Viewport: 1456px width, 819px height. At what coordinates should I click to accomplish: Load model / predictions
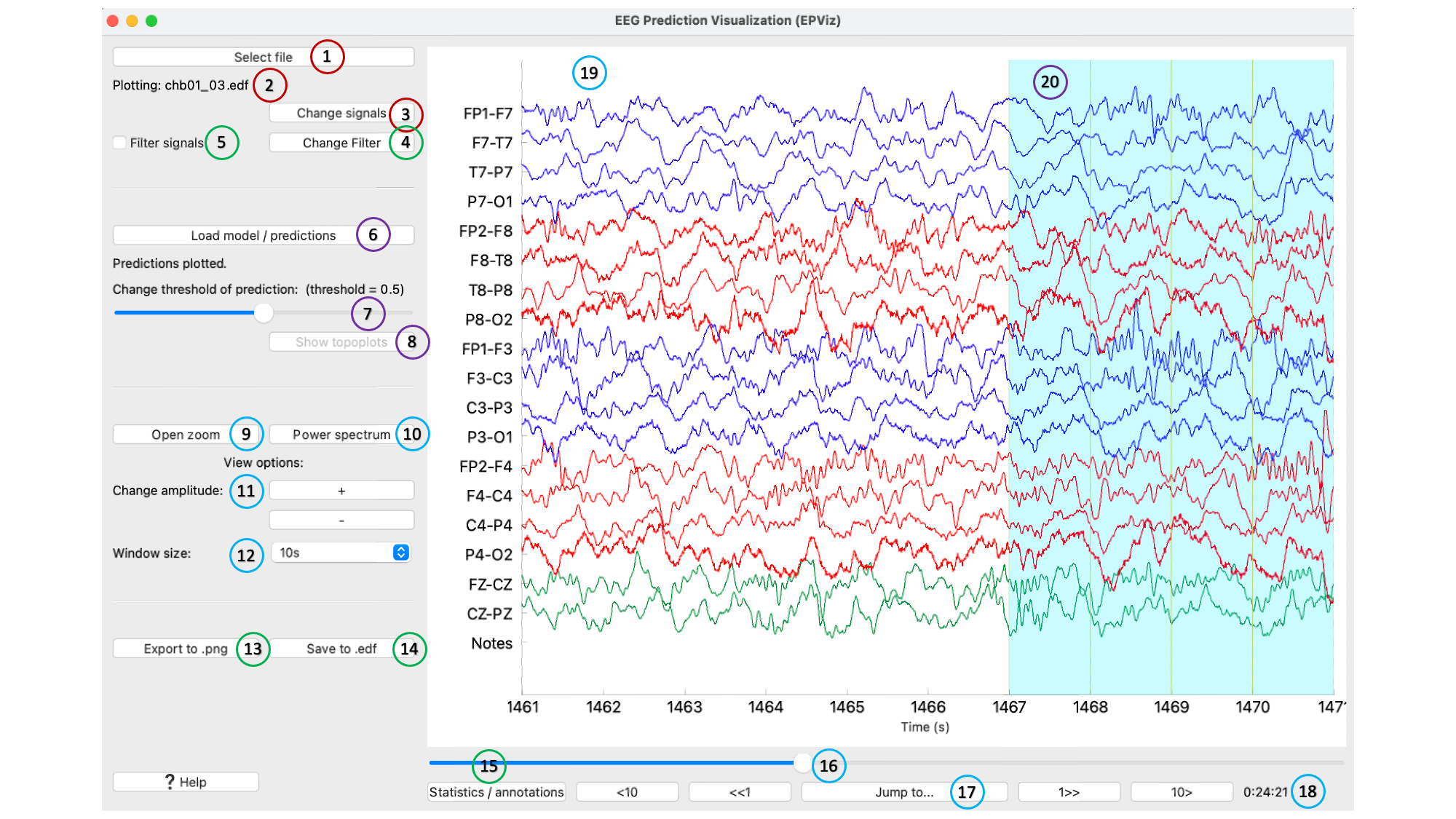point(263,235)
